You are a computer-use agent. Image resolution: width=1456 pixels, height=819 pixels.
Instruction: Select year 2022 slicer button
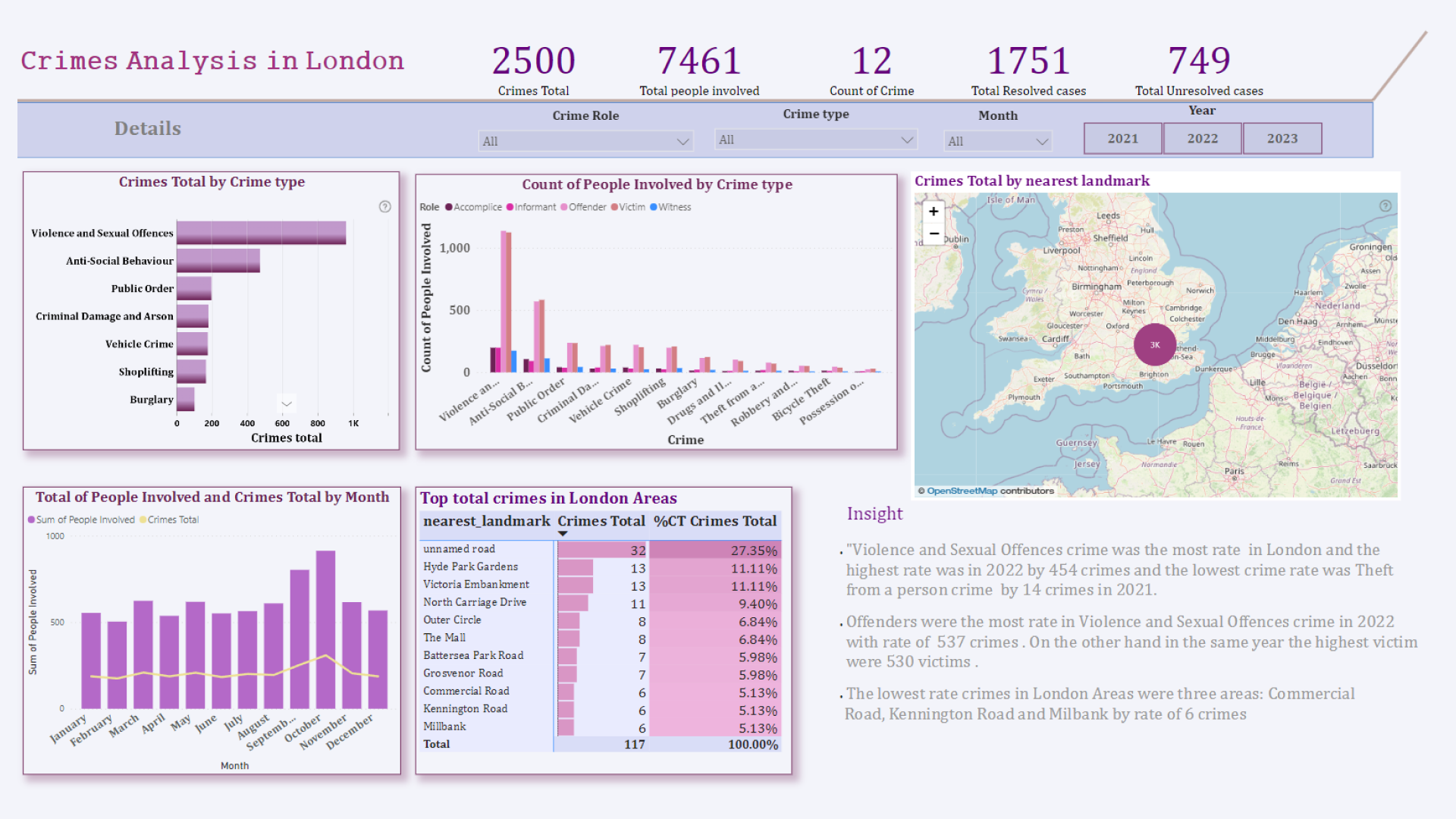coord(1202,139)
